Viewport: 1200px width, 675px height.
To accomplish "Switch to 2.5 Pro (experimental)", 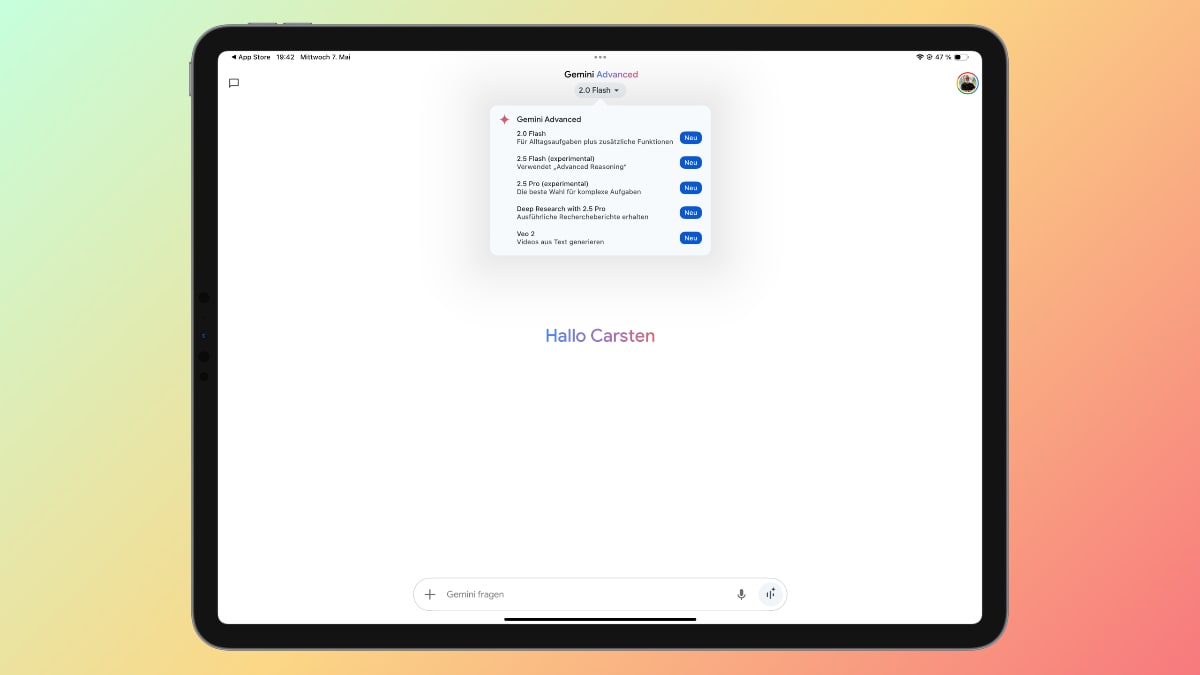I will click(x=579, y=187).
